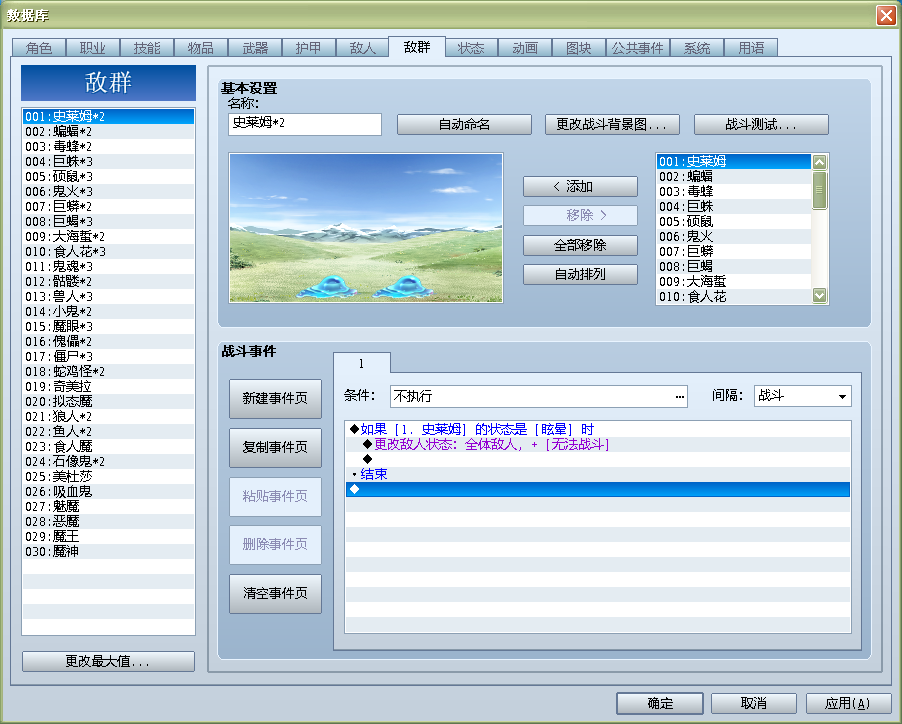Close the 数据库 window
This screenshot has width=902, height=724.
tap(886, 15)
